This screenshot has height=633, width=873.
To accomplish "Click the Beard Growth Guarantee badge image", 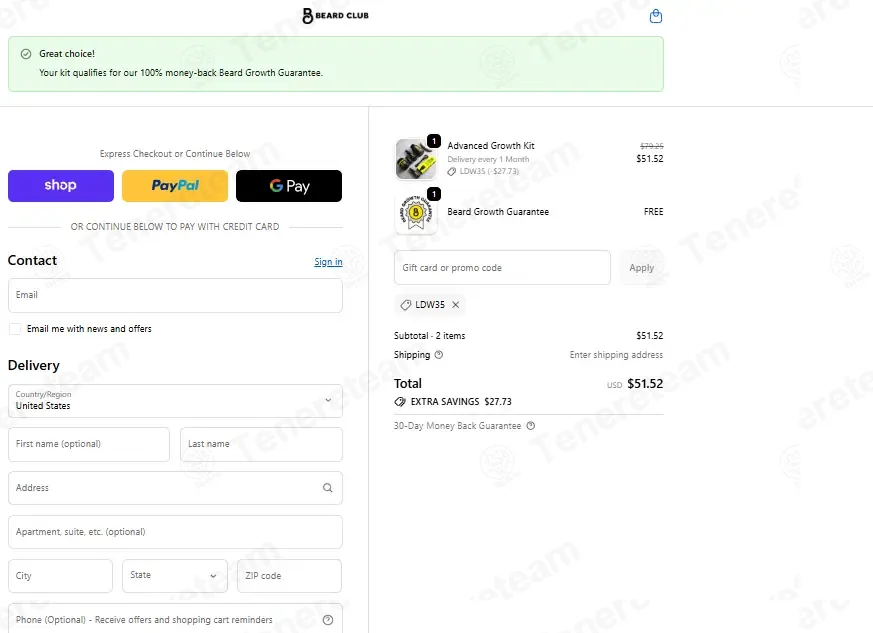I will tap(416, 212).
